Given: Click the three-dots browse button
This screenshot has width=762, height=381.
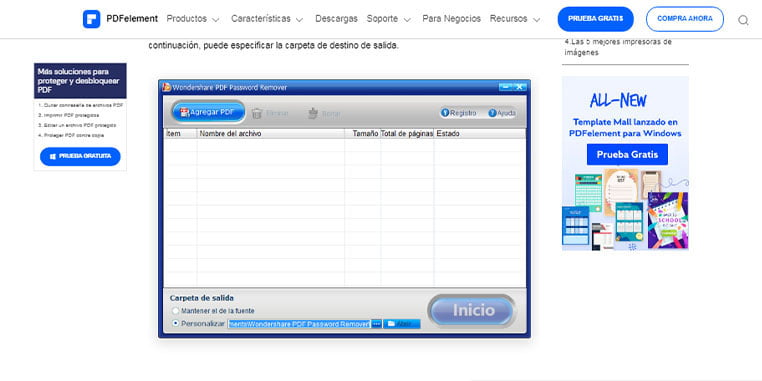Looking at the screenshot, I should coord(377,324).
